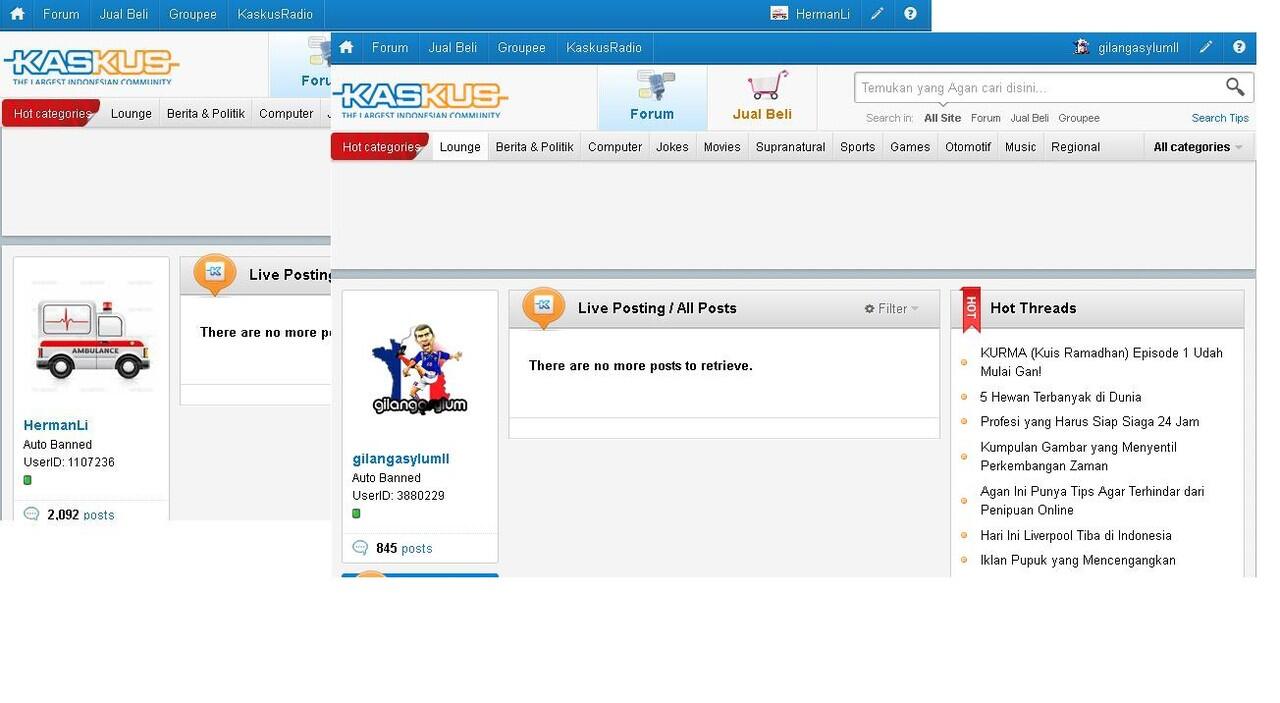Screen dimensions: 1280x703
Task: Select Jokes category
Action: pyautogui.click(x=672, y=147)
